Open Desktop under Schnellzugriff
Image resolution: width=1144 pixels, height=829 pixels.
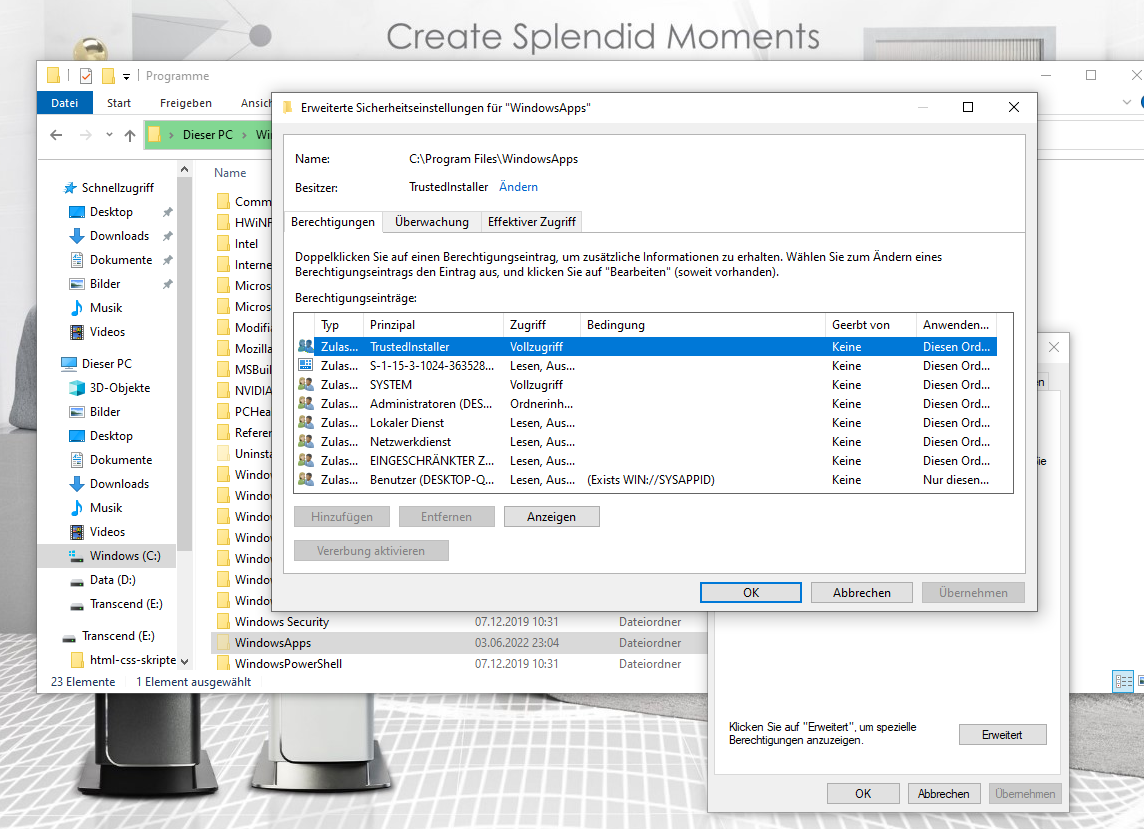point(111,212)
